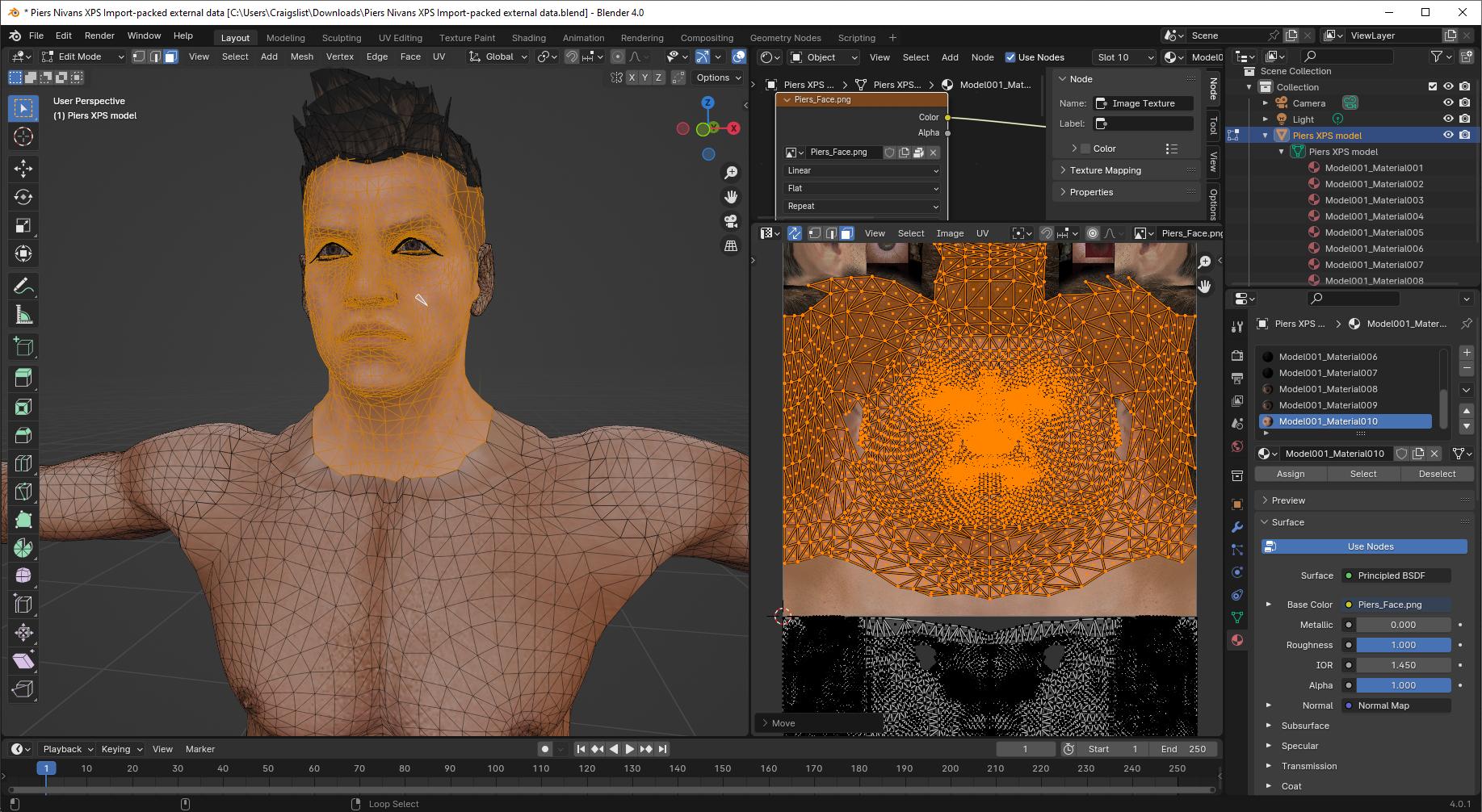Click the 3D viewport zoom icon
This screenshot has width=1482, height=812.
(x=731, y=173)
